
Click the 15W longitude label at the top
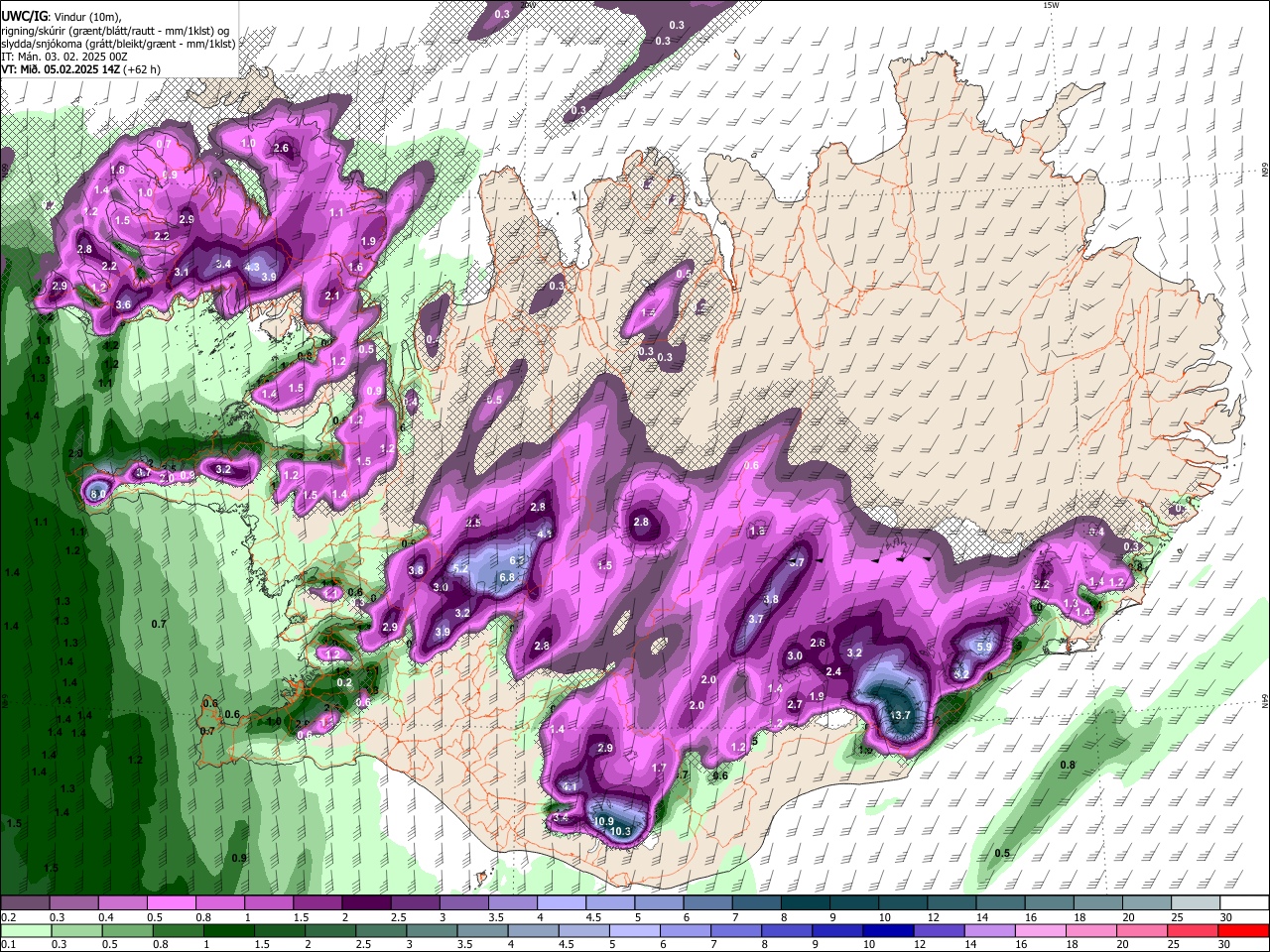1051,5
